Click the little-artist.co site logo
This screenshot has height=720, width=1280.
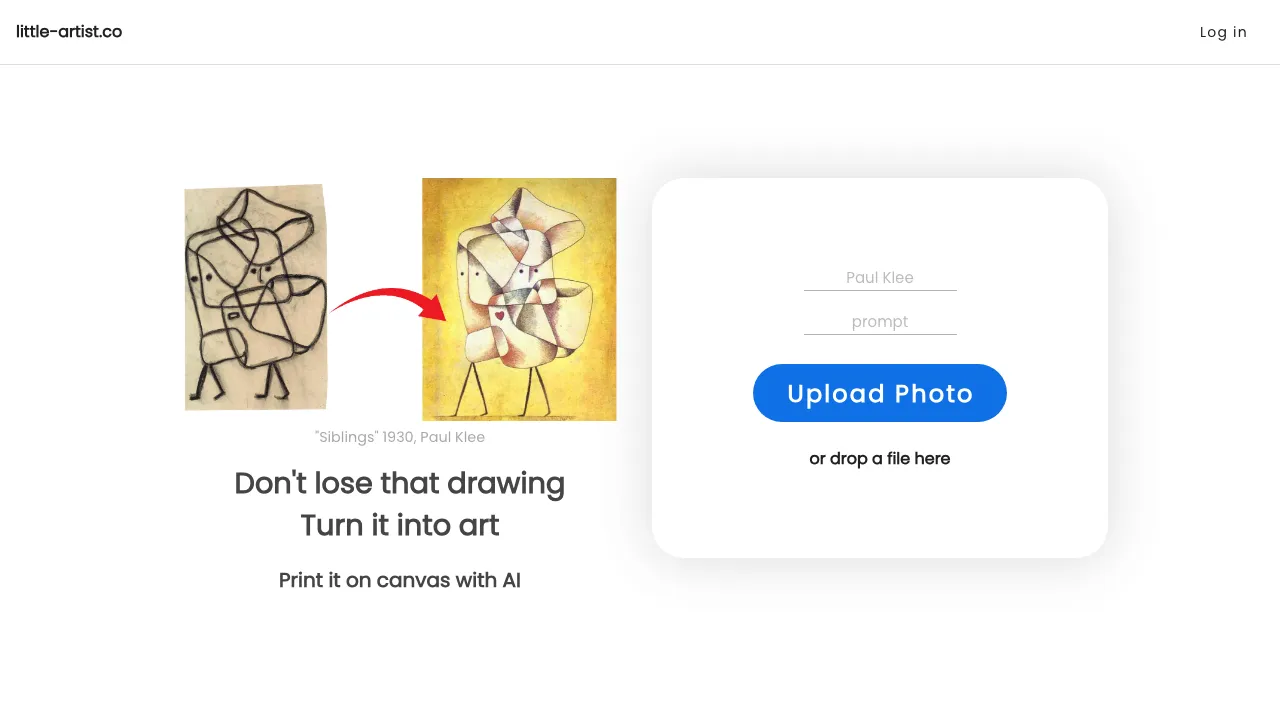(69, 32)
